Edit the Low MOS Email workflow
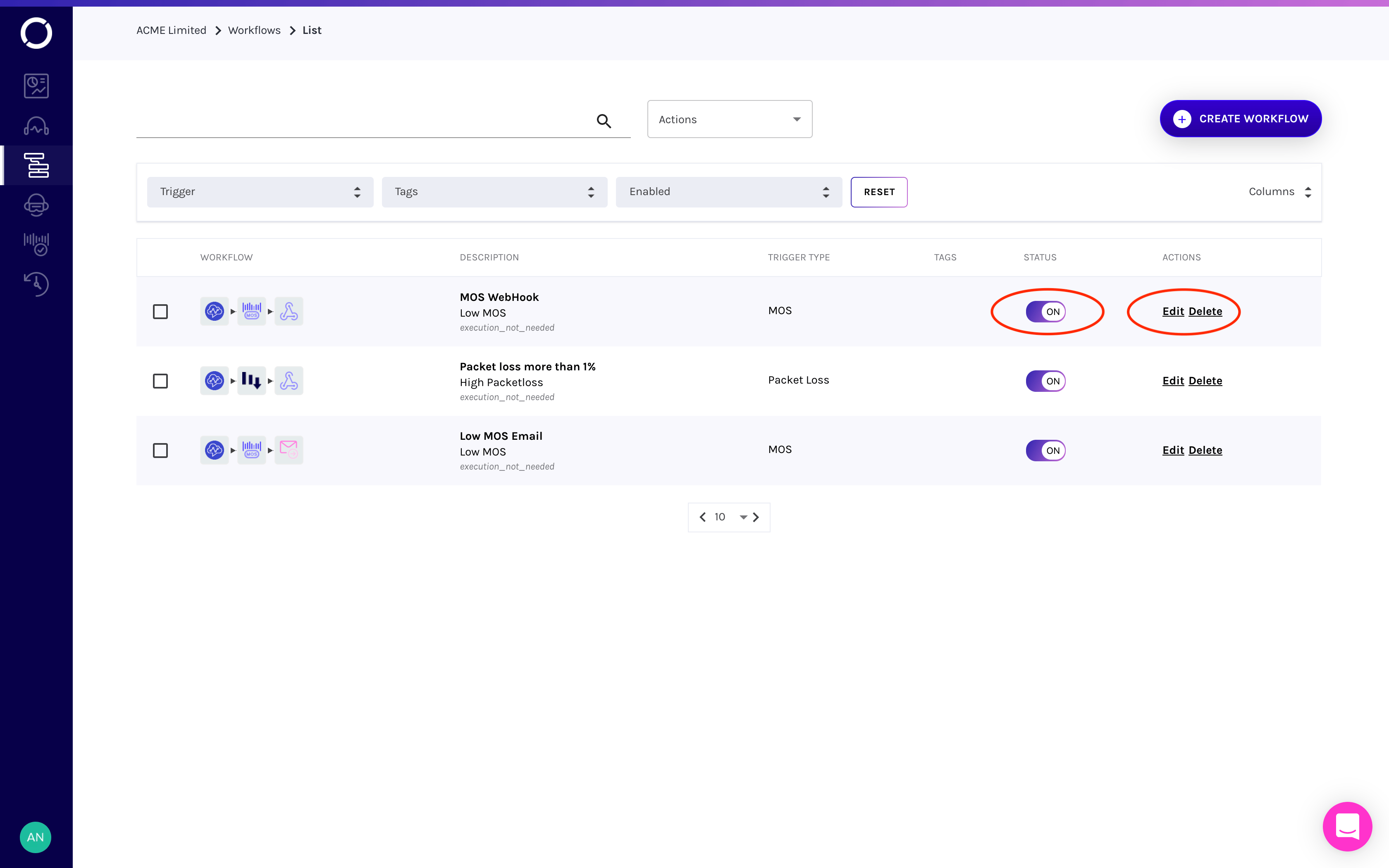 pyautogui.click(x=1173, y=450)
